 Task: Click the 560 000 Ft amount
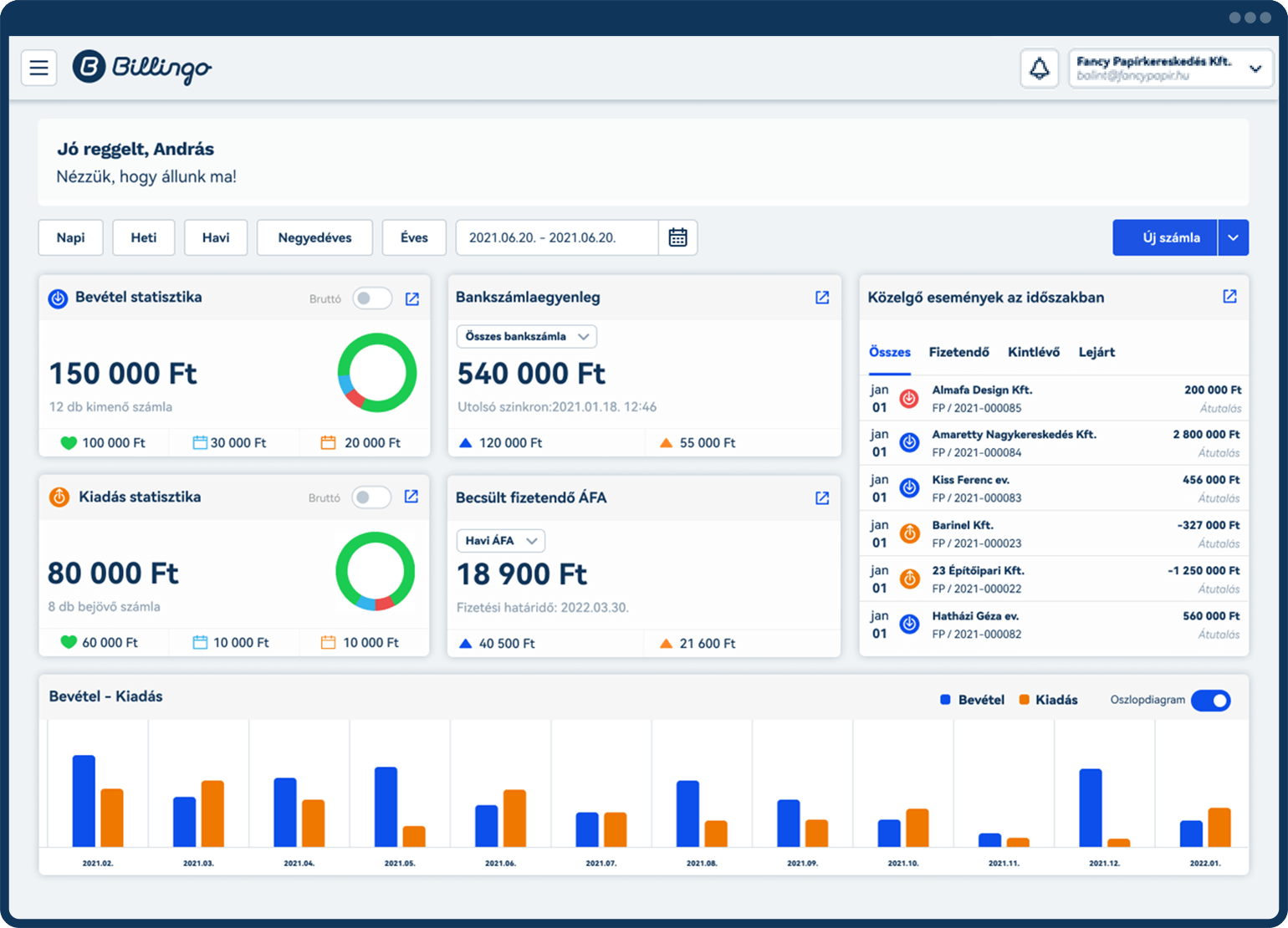[1212, 616]
